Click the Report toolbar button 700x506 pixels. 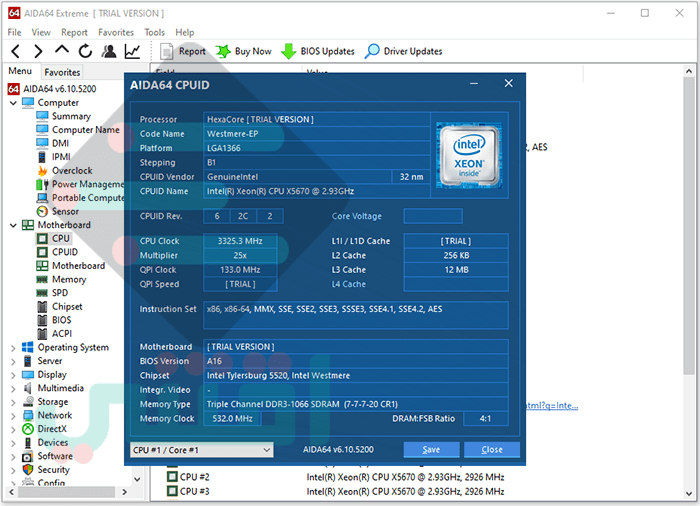point(183,51)
